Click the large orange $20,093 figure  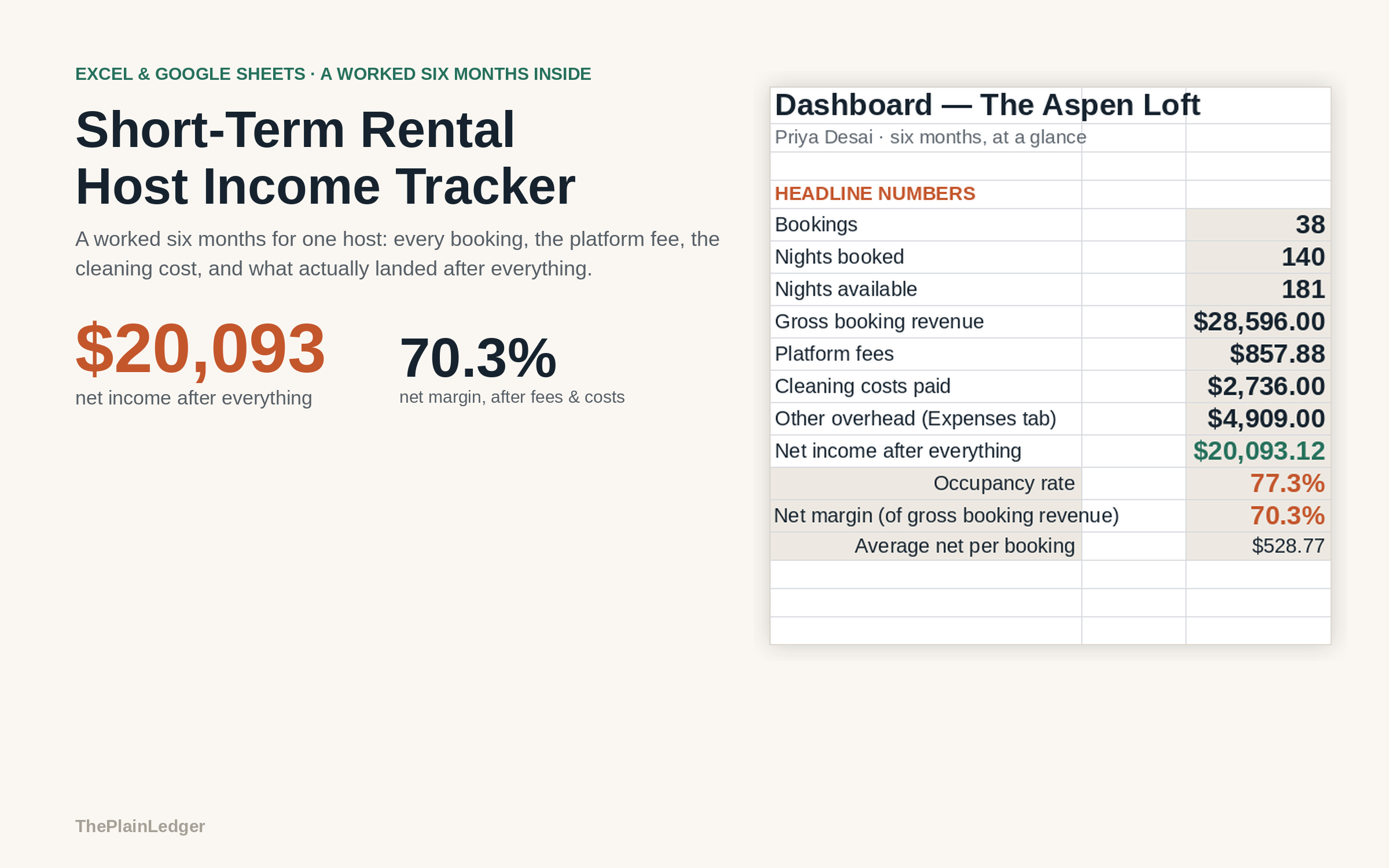[x=200, y=349]
